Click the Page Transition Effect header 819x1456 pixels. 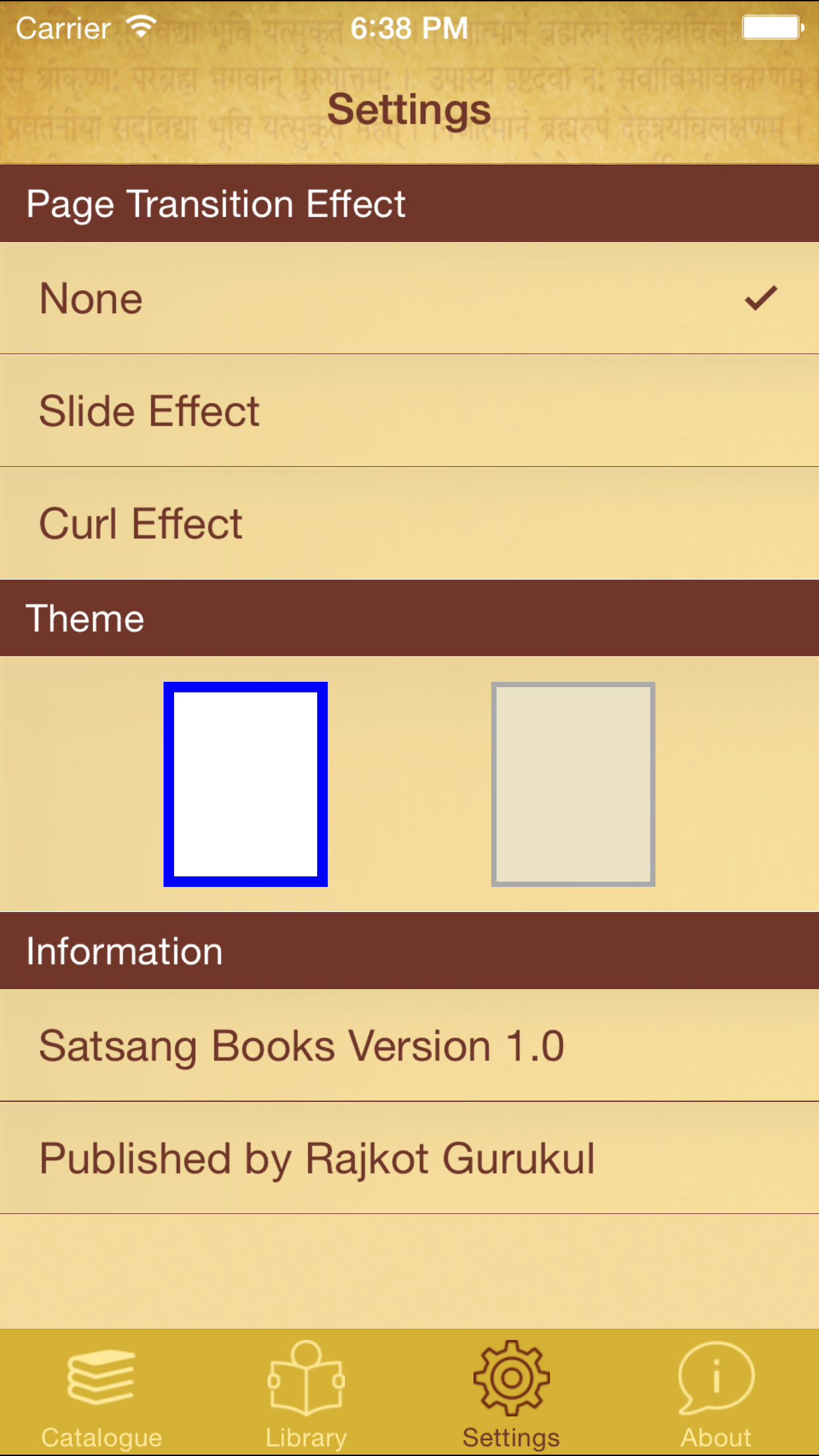[409, 203]
